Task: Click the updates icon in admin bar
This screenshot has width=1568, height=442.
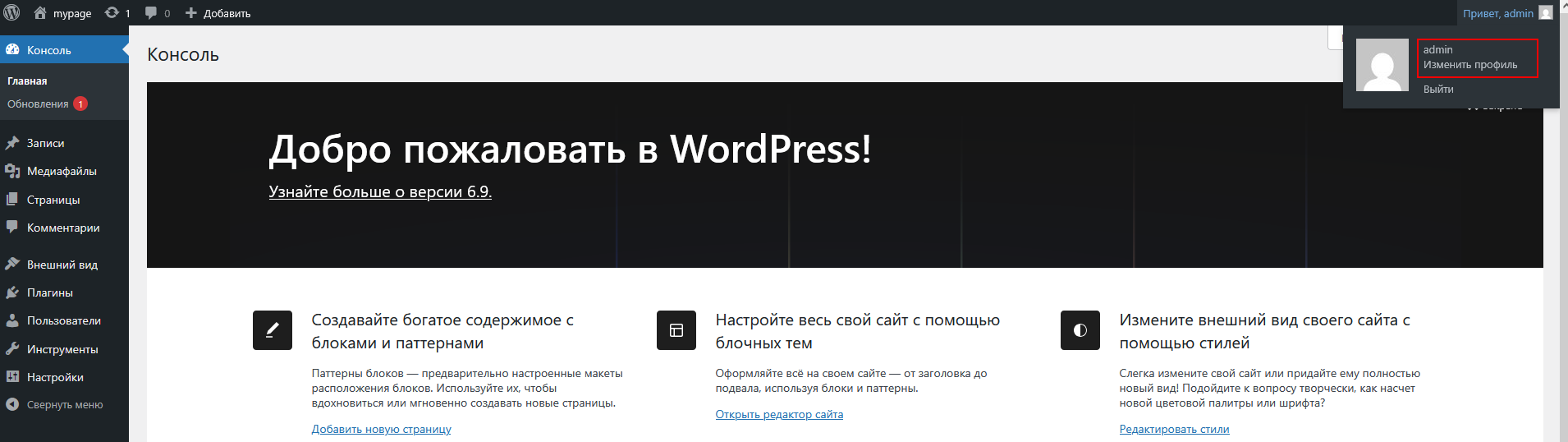Action: 112,12
